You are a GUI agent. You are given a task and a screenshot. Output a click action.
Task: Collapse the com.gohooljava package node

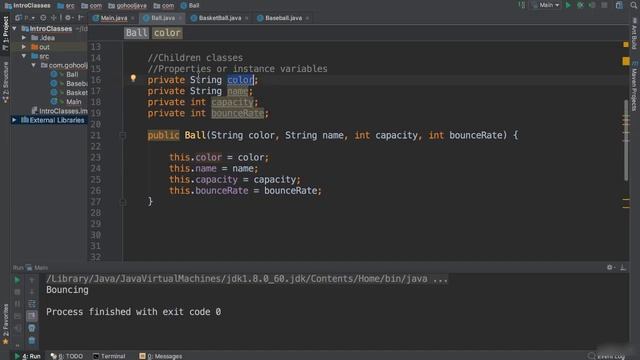[33, 65]
